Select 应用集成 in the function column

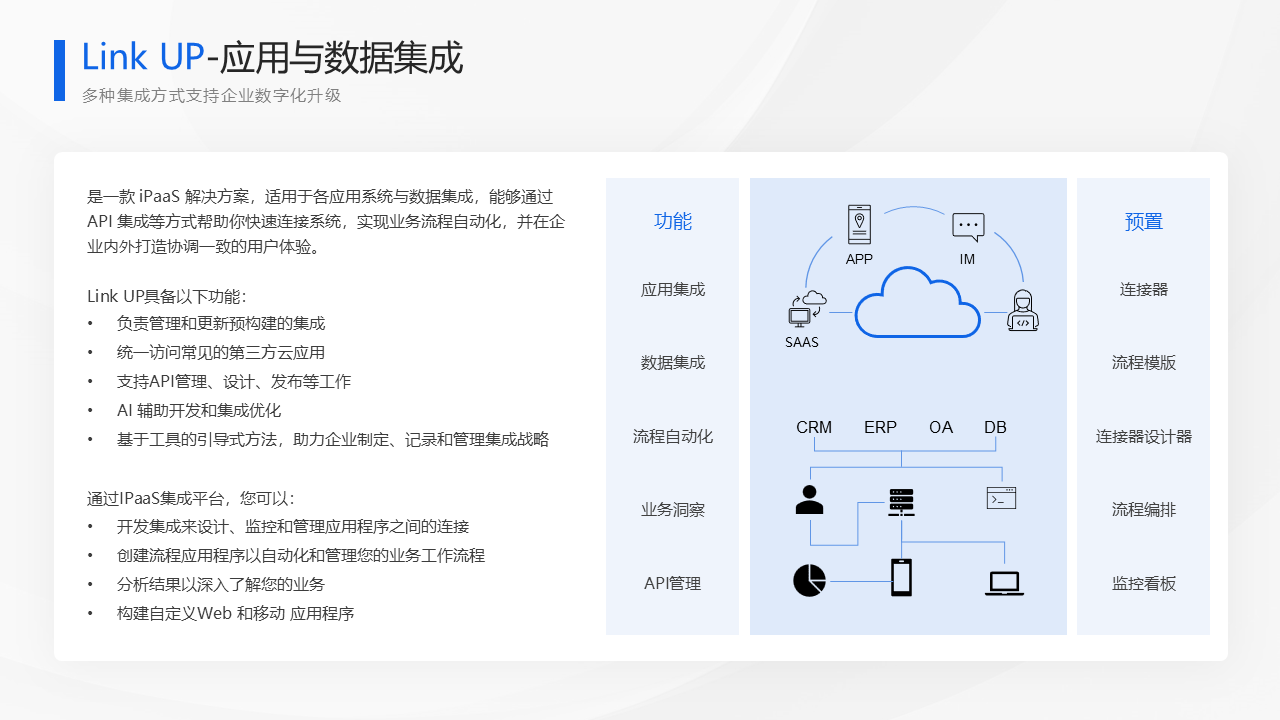pyautogui.click(x=673, y=289)
